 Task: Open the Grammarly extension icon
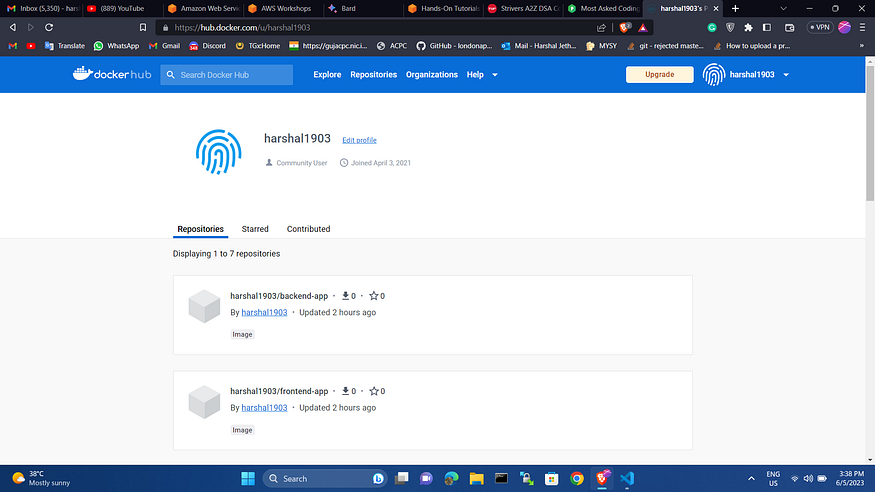[x=712, y=27]
